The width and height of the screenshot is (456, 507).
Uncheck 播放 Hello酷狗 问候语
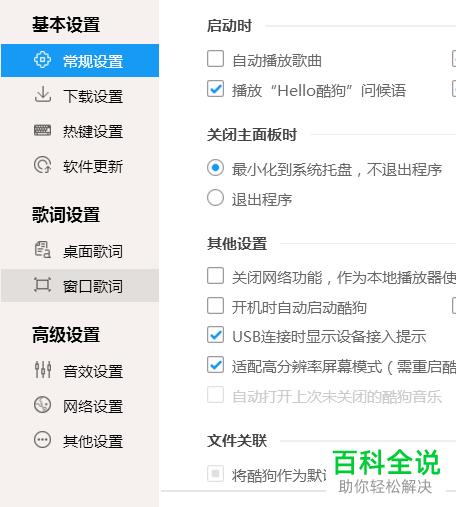215,89
